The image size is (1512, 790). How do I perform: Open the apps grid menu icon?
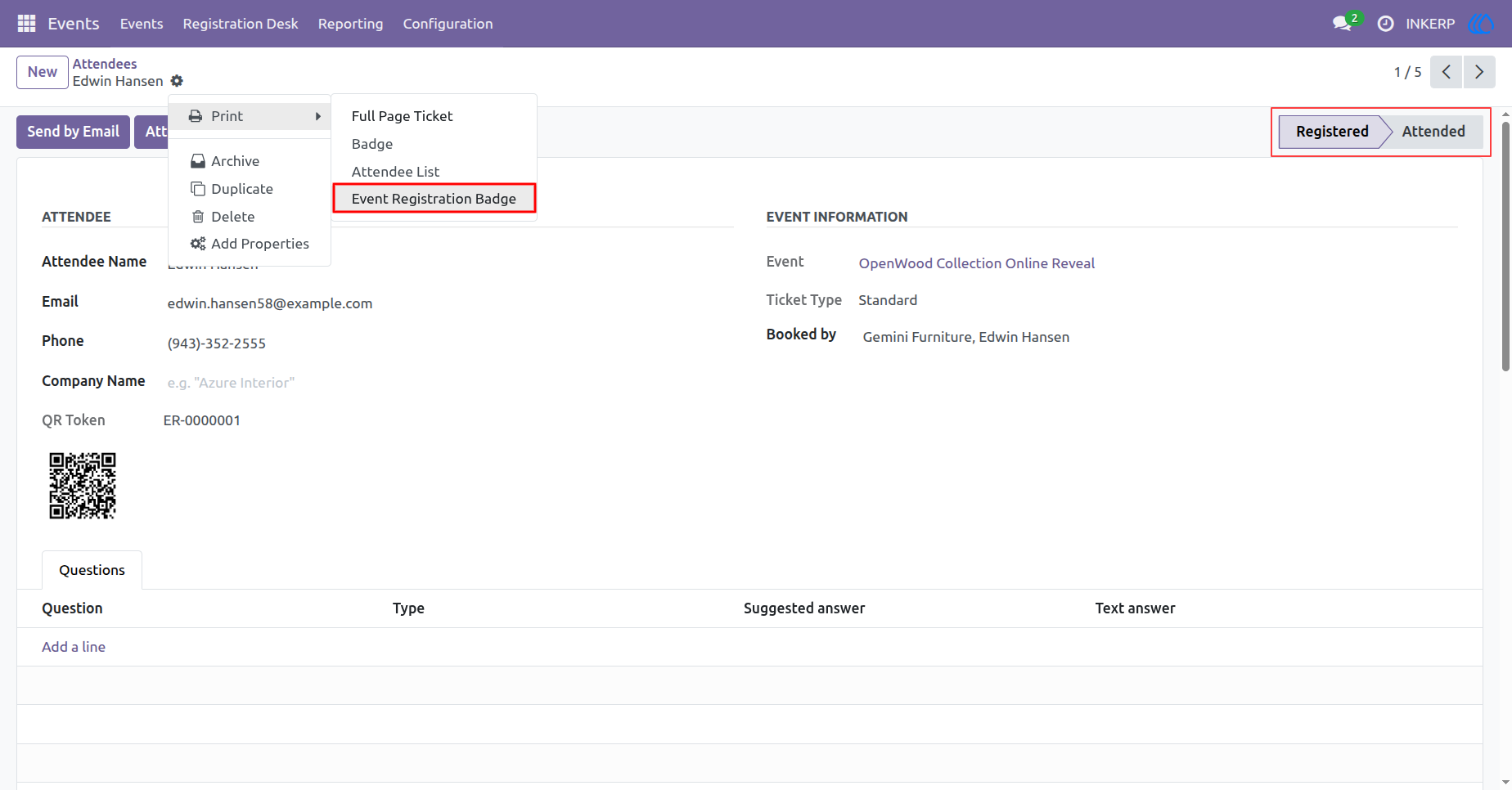26,24
